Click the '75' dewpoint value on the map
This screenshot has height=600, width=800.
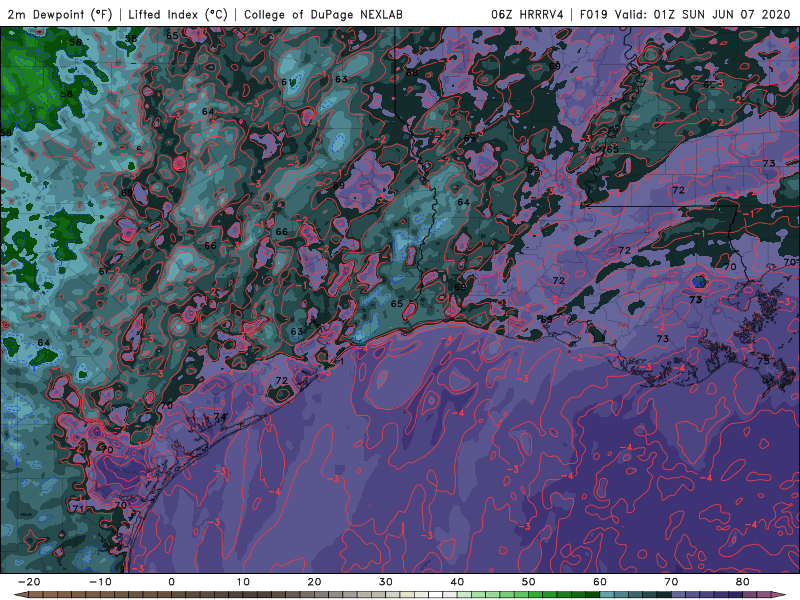[763, 361]
